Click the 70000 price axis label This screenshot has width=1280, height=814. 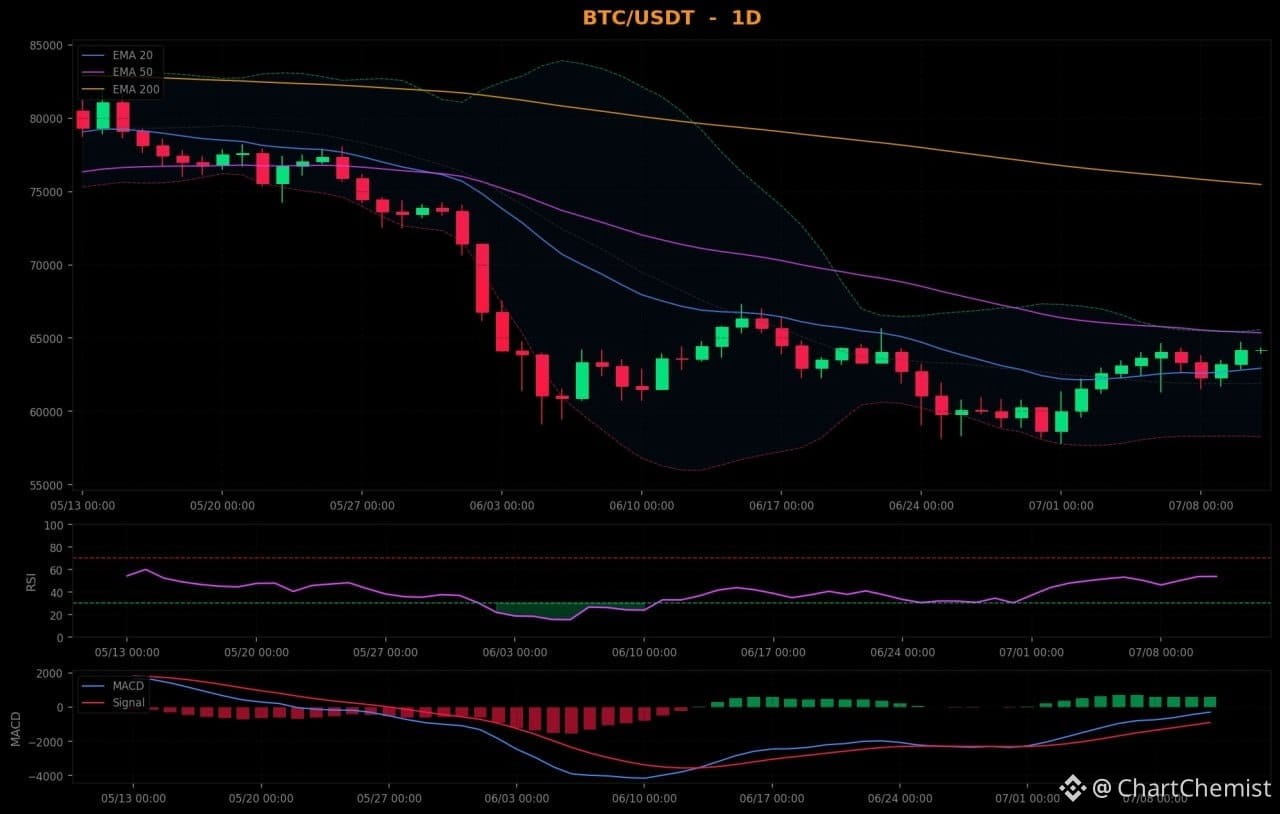46,265
